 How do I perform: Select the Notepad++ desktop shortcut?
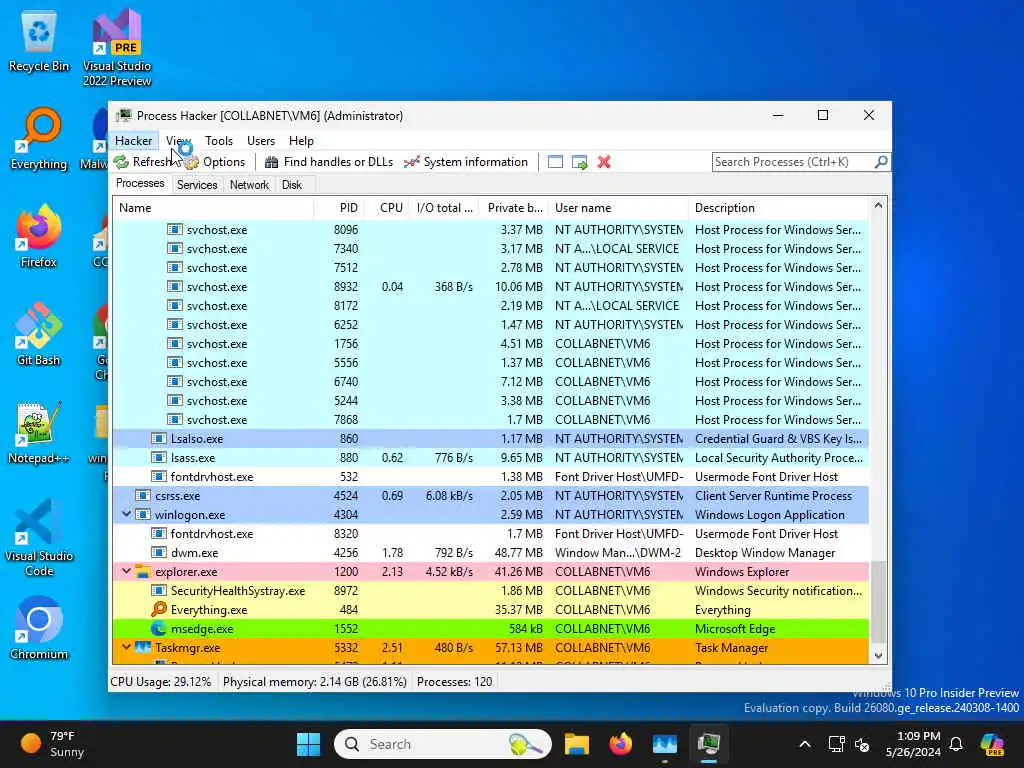tap(39, 432)
